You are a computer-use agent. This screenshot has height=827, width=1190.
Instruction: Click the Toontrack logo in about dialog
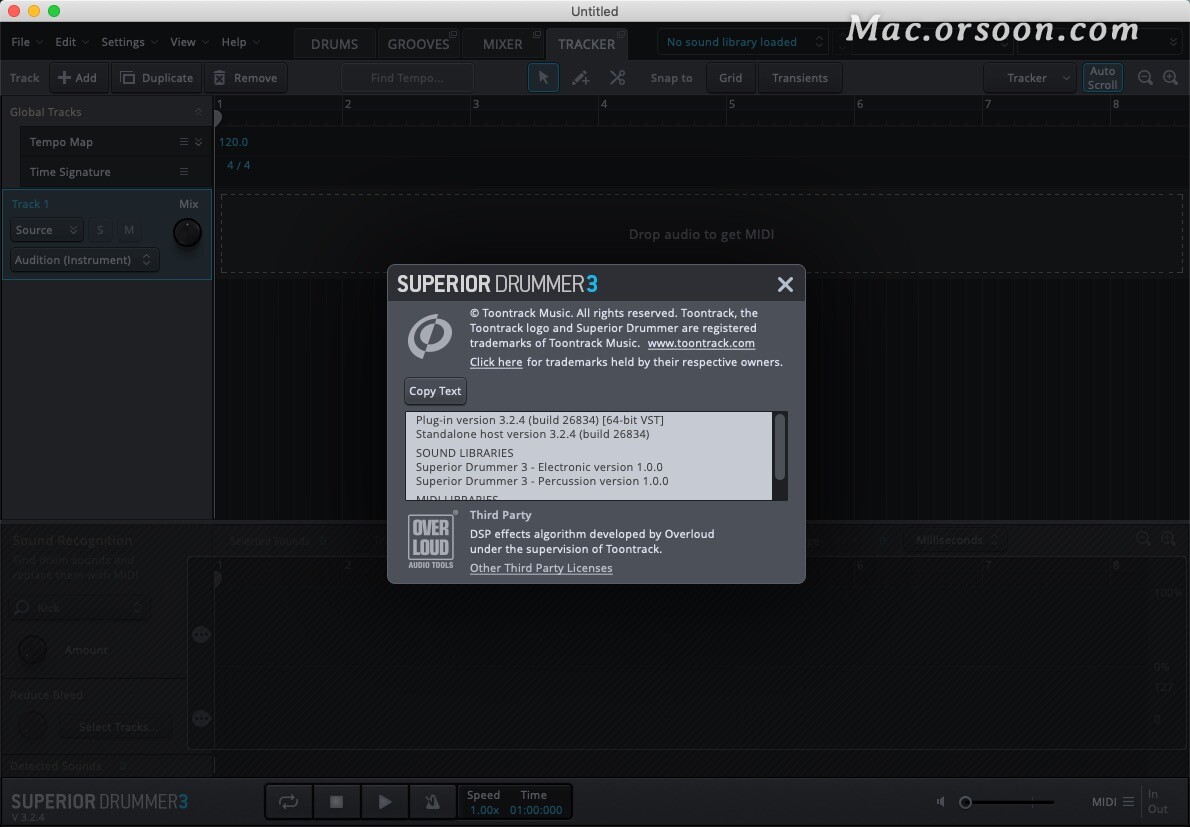tap(430, 335)
